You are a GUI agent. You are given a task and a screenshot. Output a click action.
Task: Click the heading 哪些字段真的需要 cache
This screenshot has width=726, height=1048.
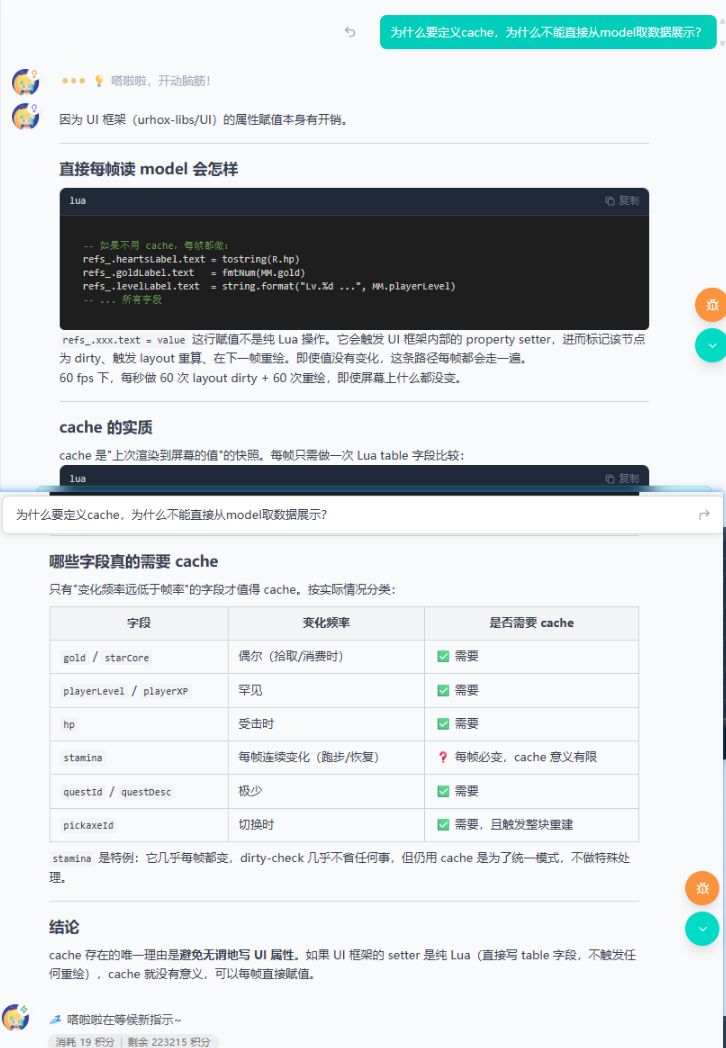[x=133, y=561]
